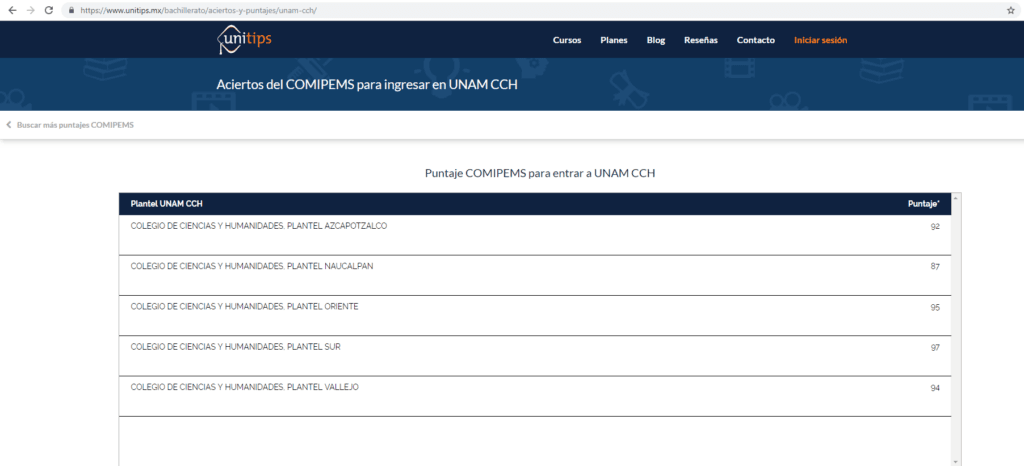The width and height of the screenshot is (1024, 466).
Task: Open the Planes menu item
Action: [x=613, y=40]
